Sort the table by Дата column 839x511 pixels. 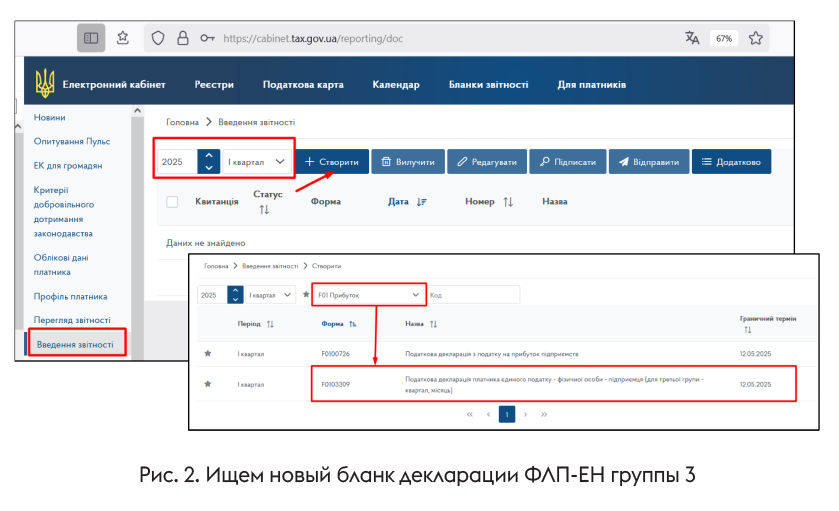click(407, 202)
